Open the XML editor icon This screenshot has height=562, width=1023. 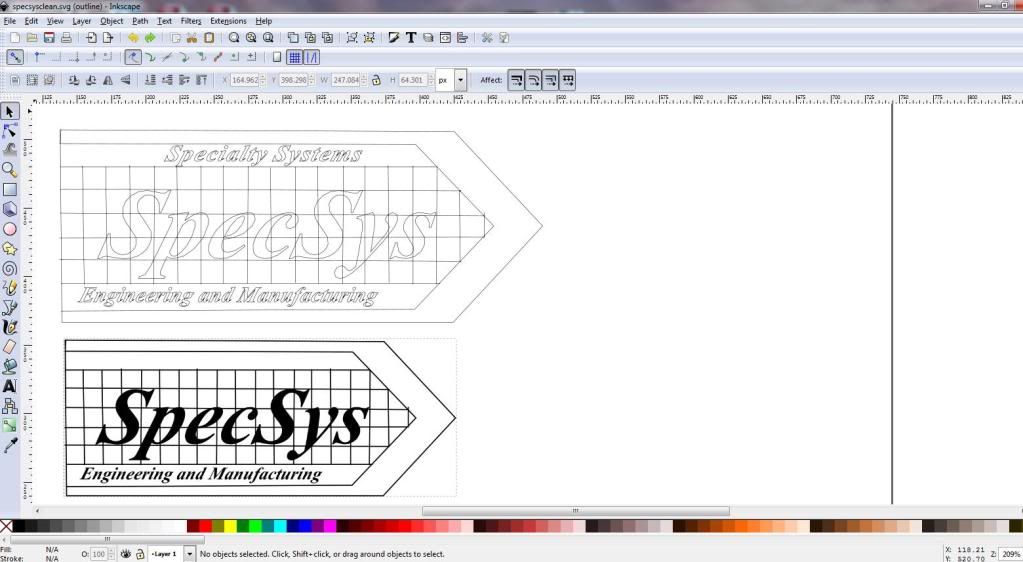click(x=445, y=38)
